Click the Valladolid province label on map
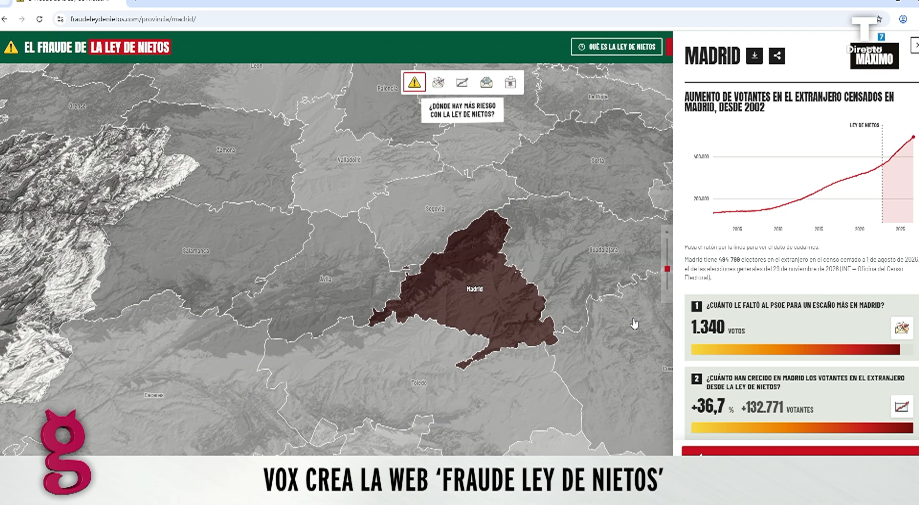 click(349, 159)
